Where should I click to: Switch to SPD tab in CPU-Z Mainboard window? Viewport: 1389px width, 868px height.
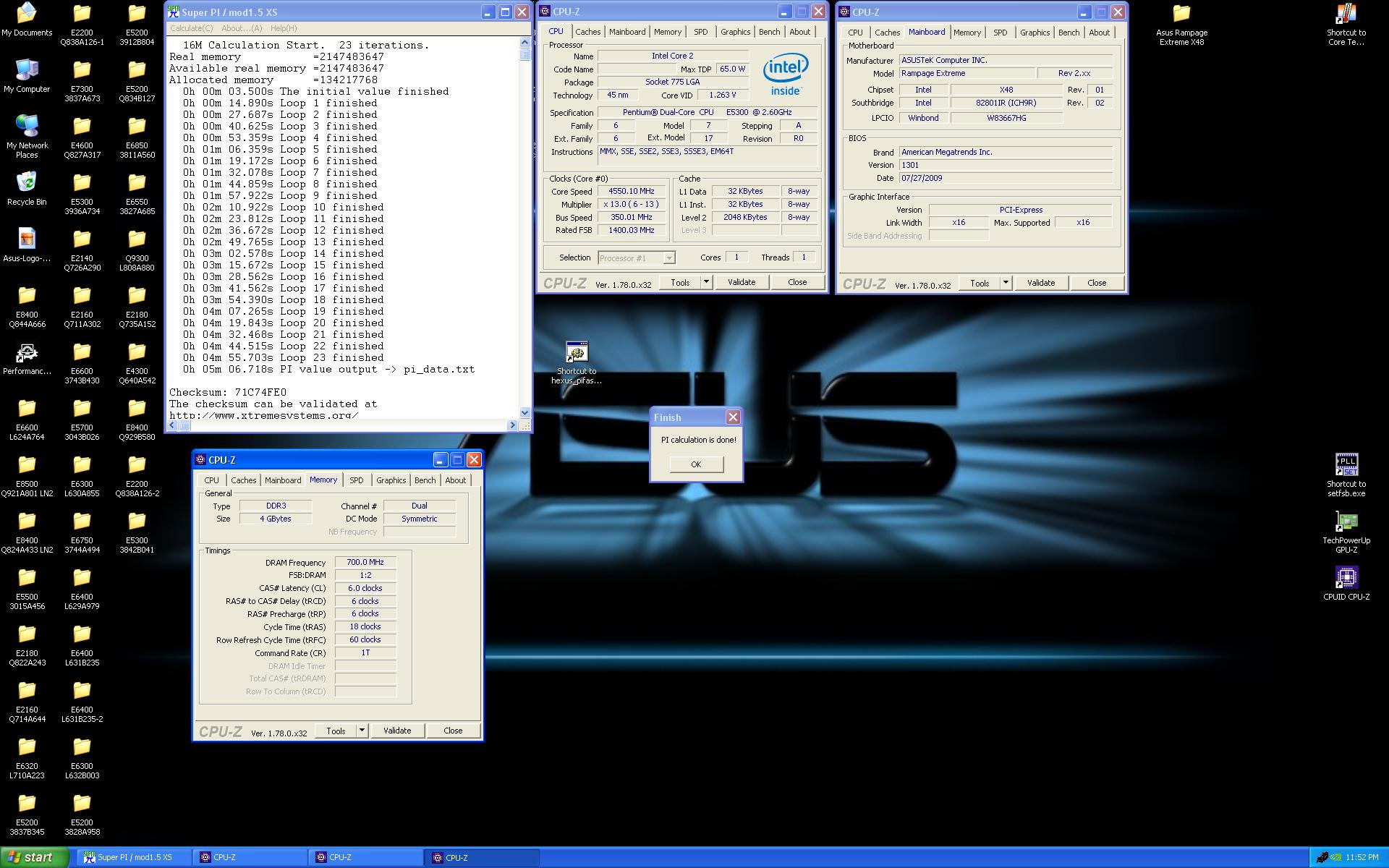(x=1000, y=33)
